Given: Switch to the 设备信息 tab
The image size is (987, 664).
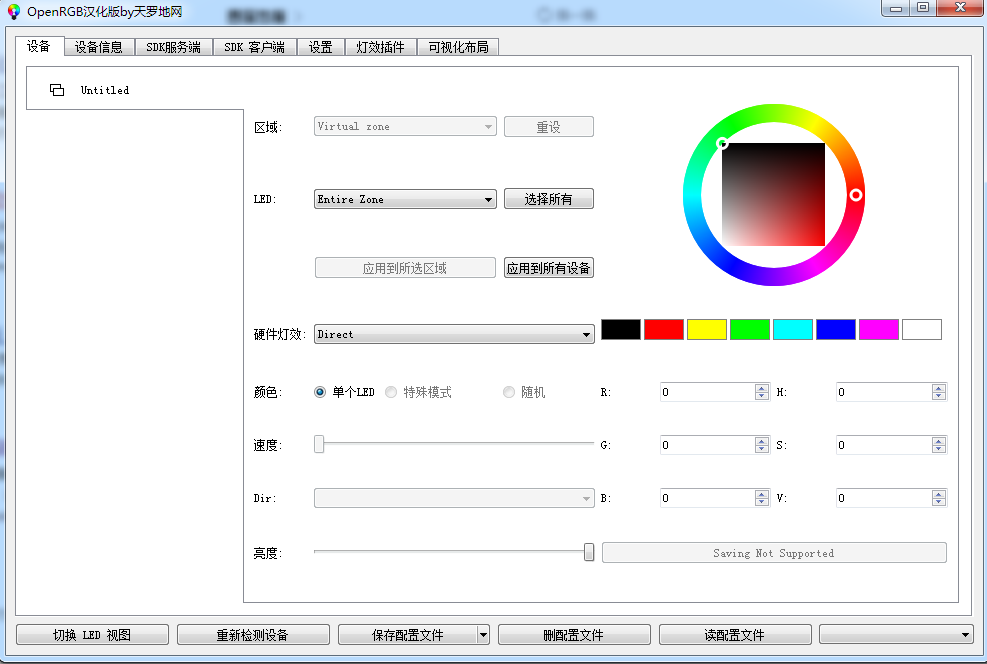Looking at the screenshot, I should tap(98, 46).
